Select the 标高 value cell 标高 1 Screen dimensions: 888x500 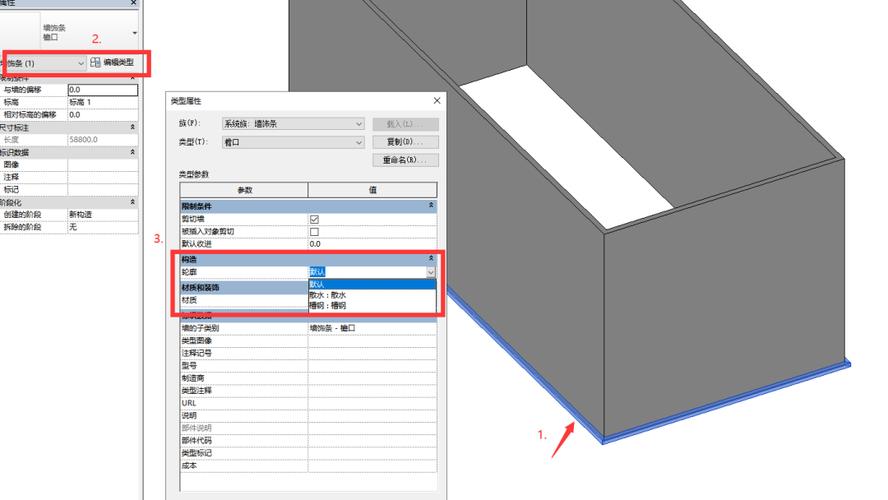pyautogui.click(x=103, y=102)
